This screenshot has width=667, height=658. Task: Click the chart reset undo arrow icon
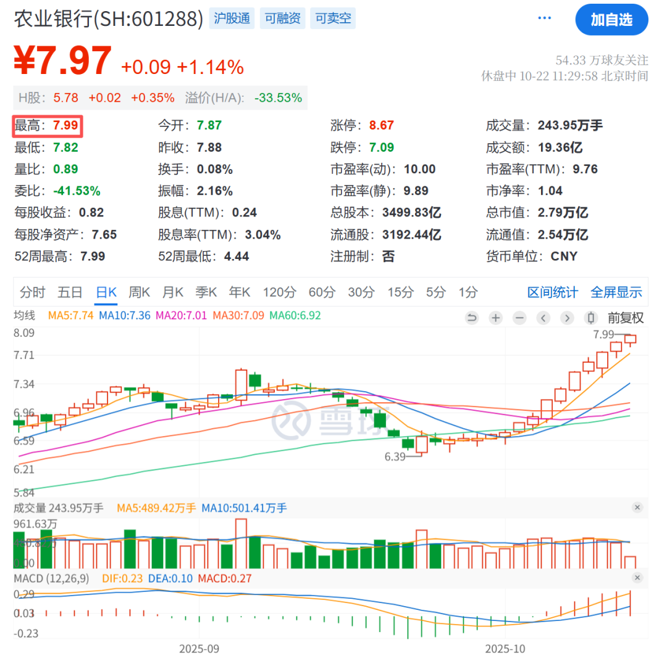[x=472, y=317]
